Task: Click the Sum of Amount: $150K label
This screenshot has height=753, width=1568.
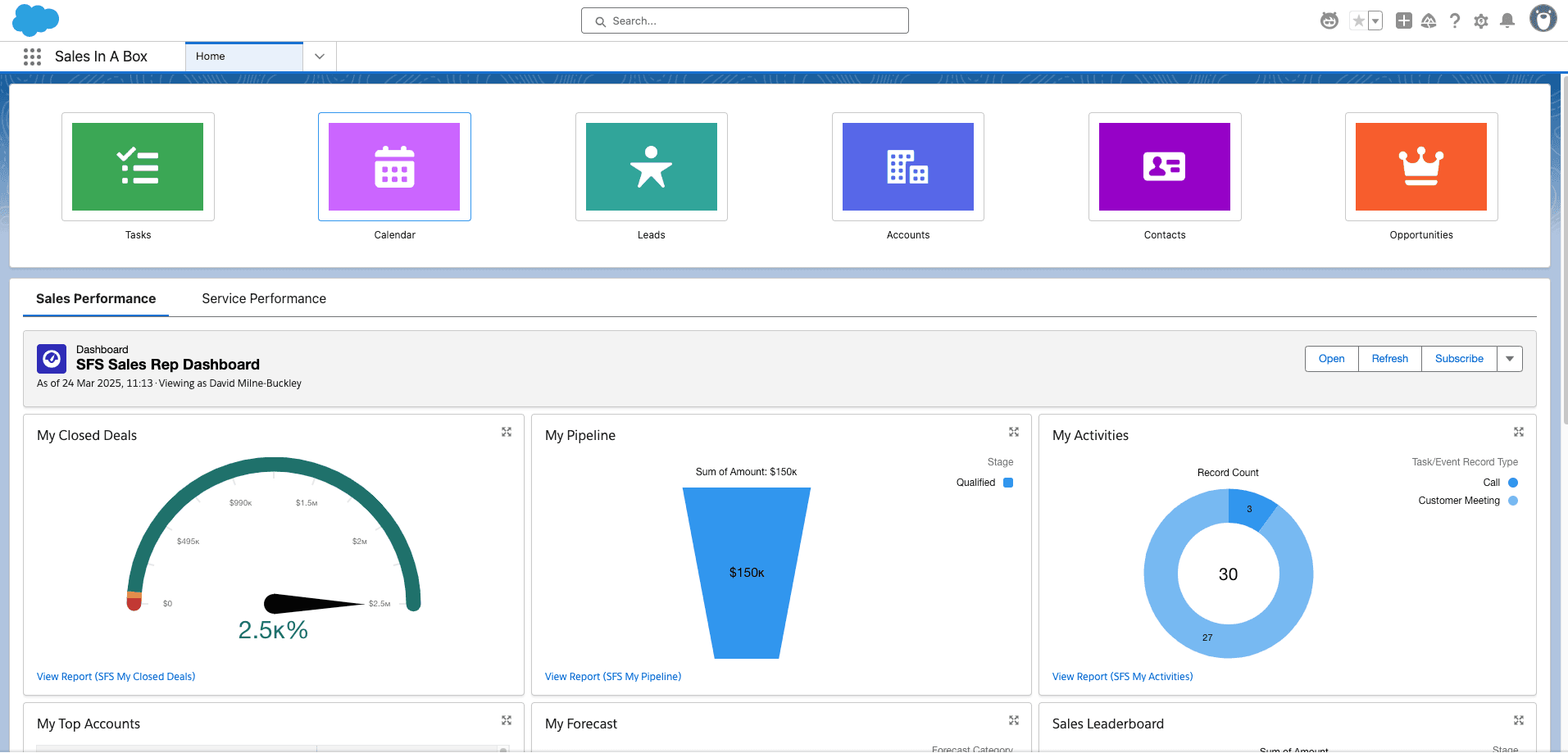Action: click(x=747, y=472)
